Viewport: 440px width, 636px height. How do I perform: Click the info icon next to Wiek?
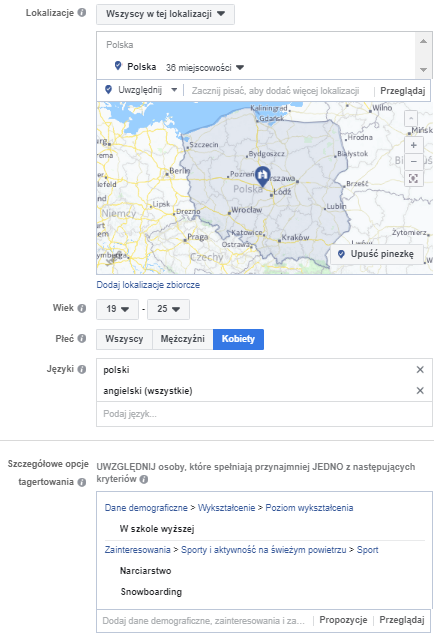coord(82,308)
